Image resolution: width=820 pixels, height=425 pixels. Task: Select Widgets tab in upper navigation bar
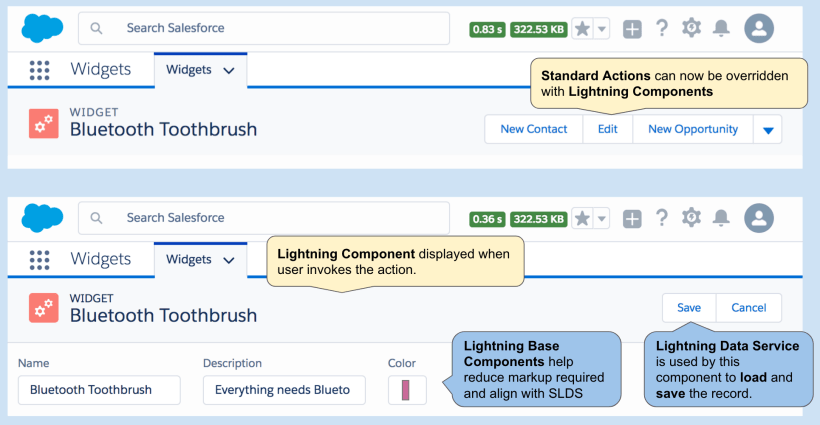[x=201, y=70]
